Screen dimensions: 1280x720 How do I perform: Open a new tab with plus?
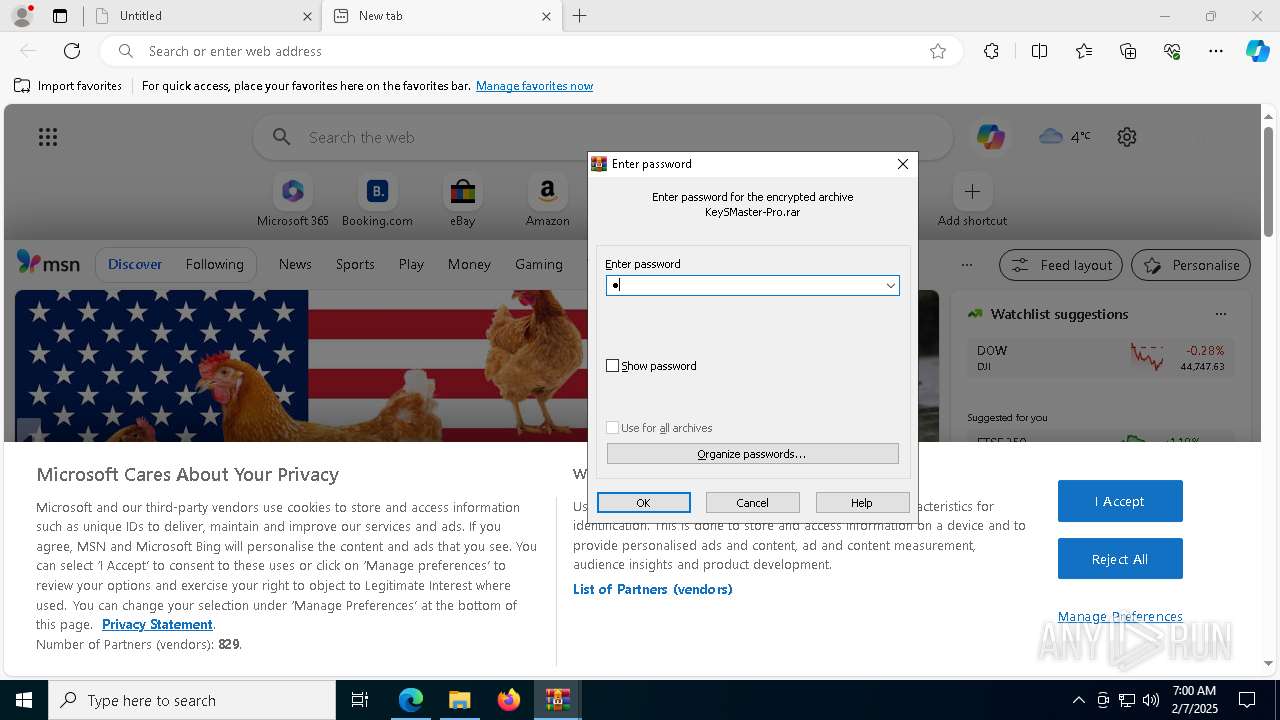(x=579, y=16)
